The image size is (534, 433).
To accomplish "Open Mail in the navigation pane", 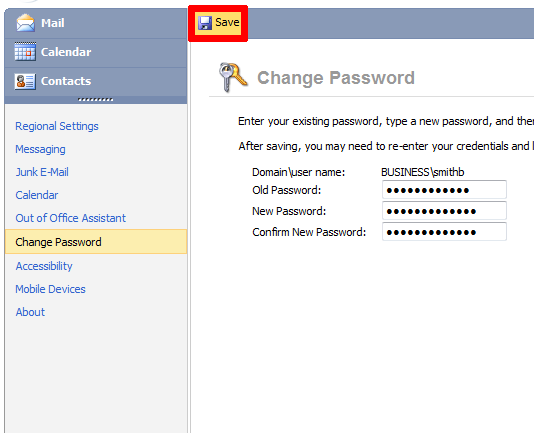I will point(96,23).
